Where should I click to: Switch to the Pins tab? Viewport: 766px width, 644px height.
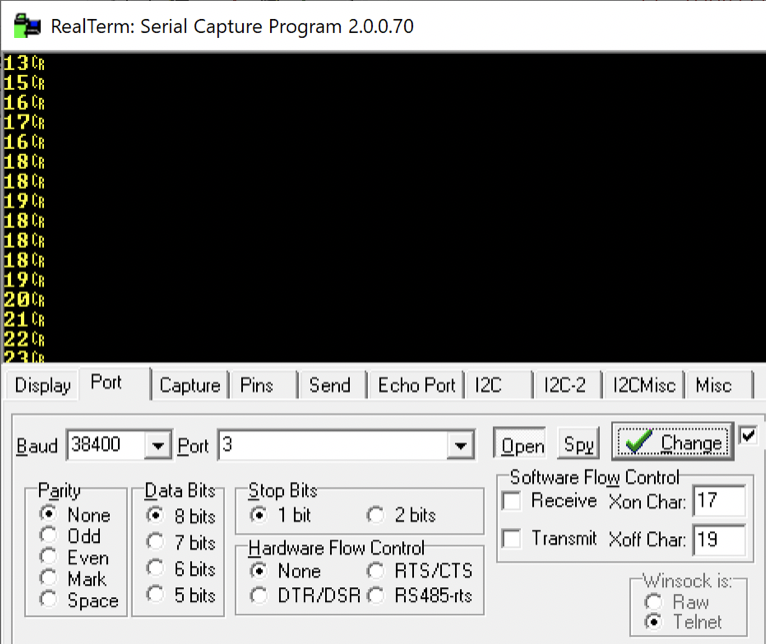tap(256, 385)
